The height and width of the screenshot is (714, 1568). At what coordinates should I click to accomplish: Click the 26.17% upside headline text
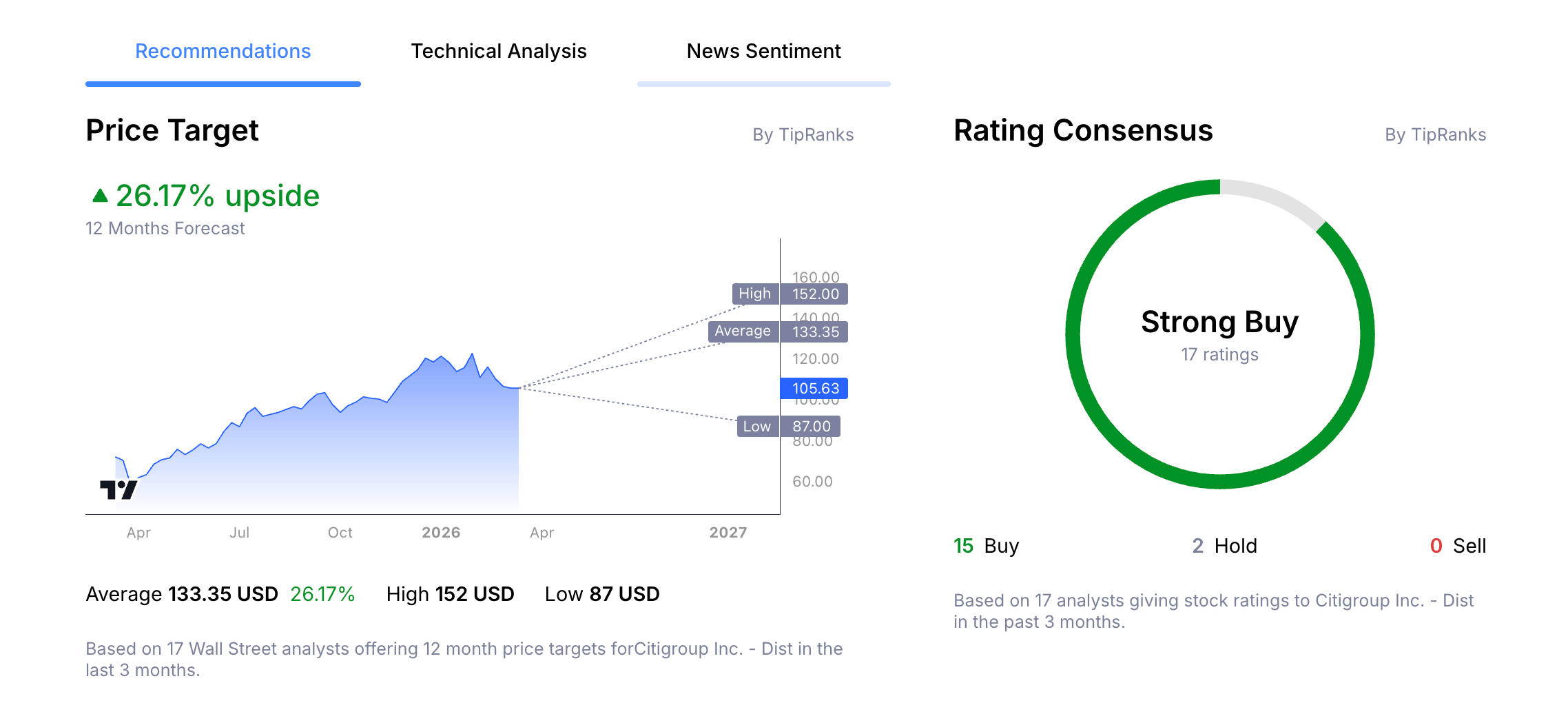pyautogui.click(x=217, y=195)
